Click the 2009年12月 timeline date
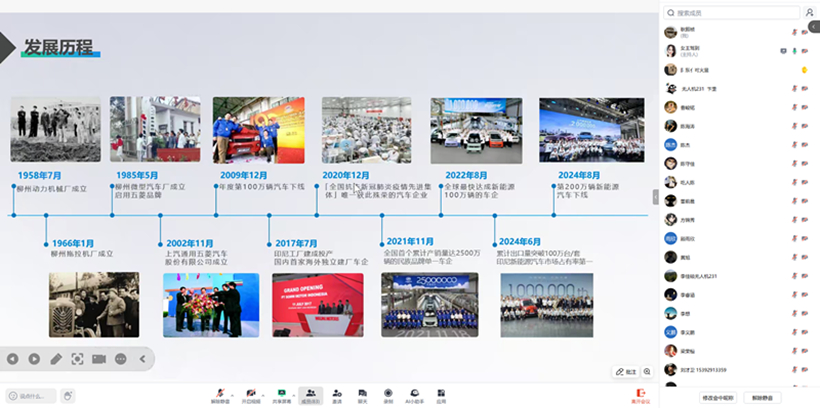 click(244, 175)
